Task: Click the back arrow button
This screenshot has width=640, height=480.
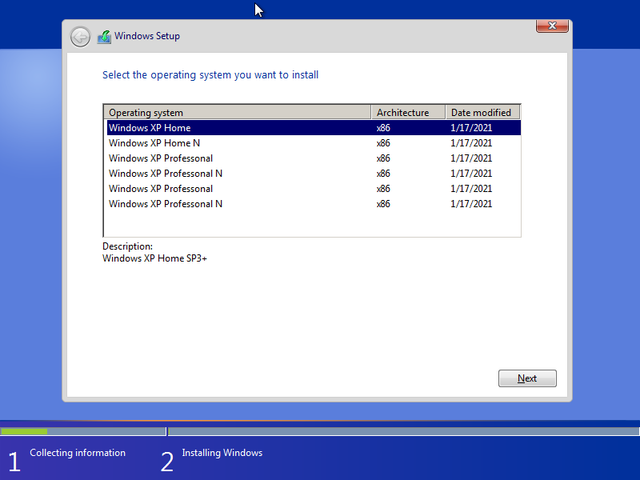Action: tap(80, 37)
